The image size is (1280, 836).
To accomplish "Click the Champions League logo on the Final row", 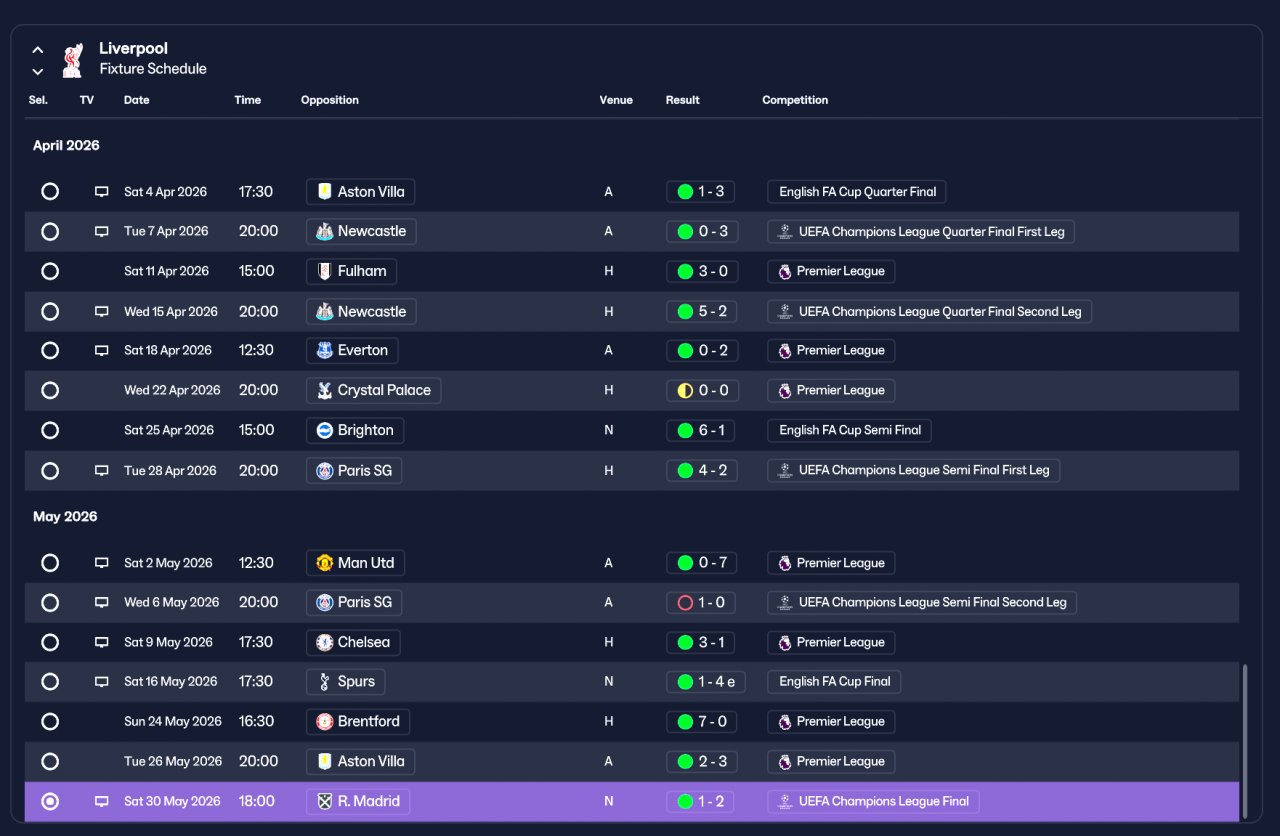I will click(785, 801).
